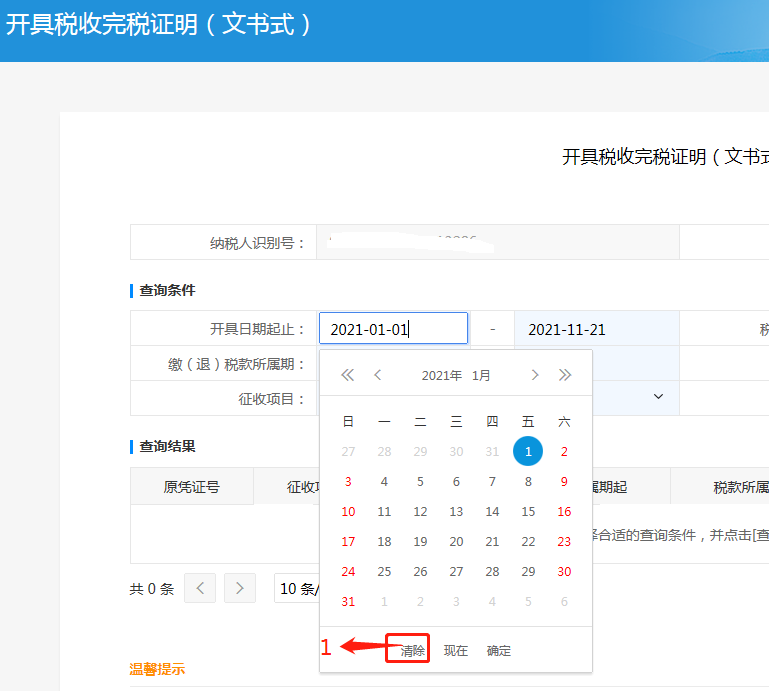Go to previous results page arrow
The width and height of the screenshot is (769, 691).
tap(200, 588)
